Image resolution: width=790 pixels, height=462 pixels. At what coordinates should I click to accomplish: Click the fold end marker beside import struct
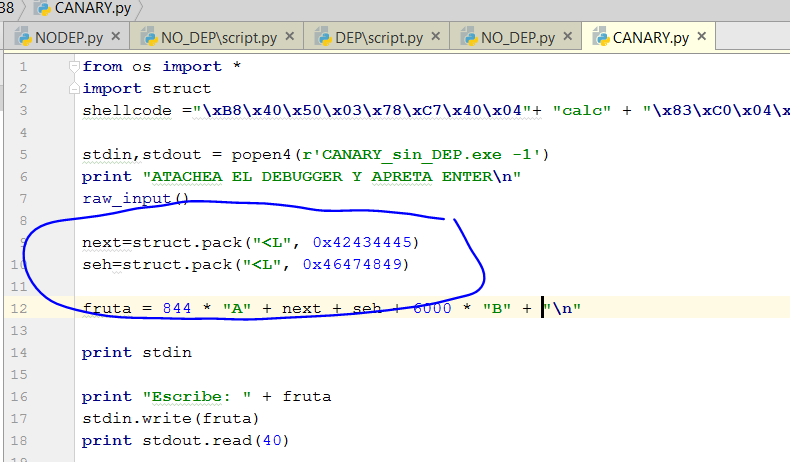[x=74, y=89]
